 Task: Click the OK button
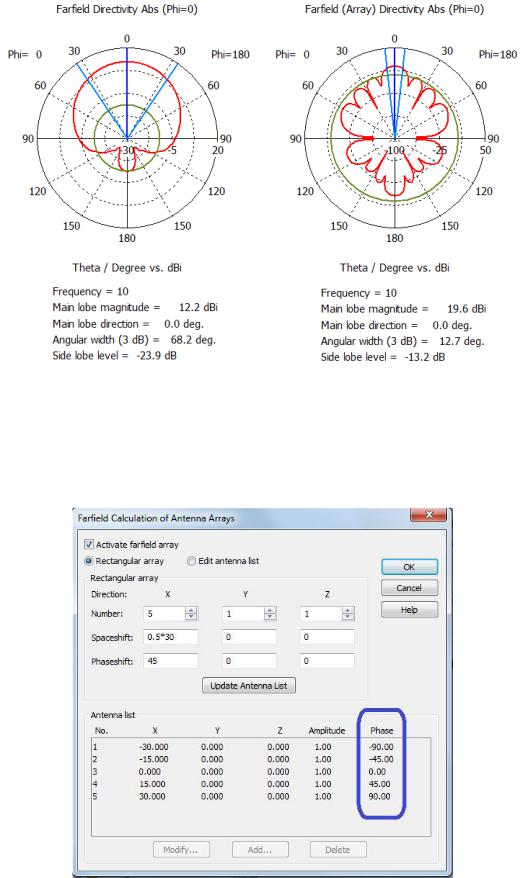pyautogui.click(x=409, y=567)
